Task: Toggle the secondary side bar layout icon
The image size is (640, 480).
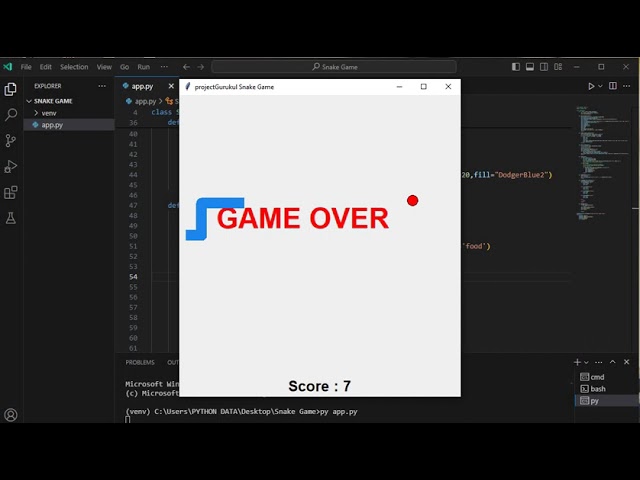Action: (544, 67)
